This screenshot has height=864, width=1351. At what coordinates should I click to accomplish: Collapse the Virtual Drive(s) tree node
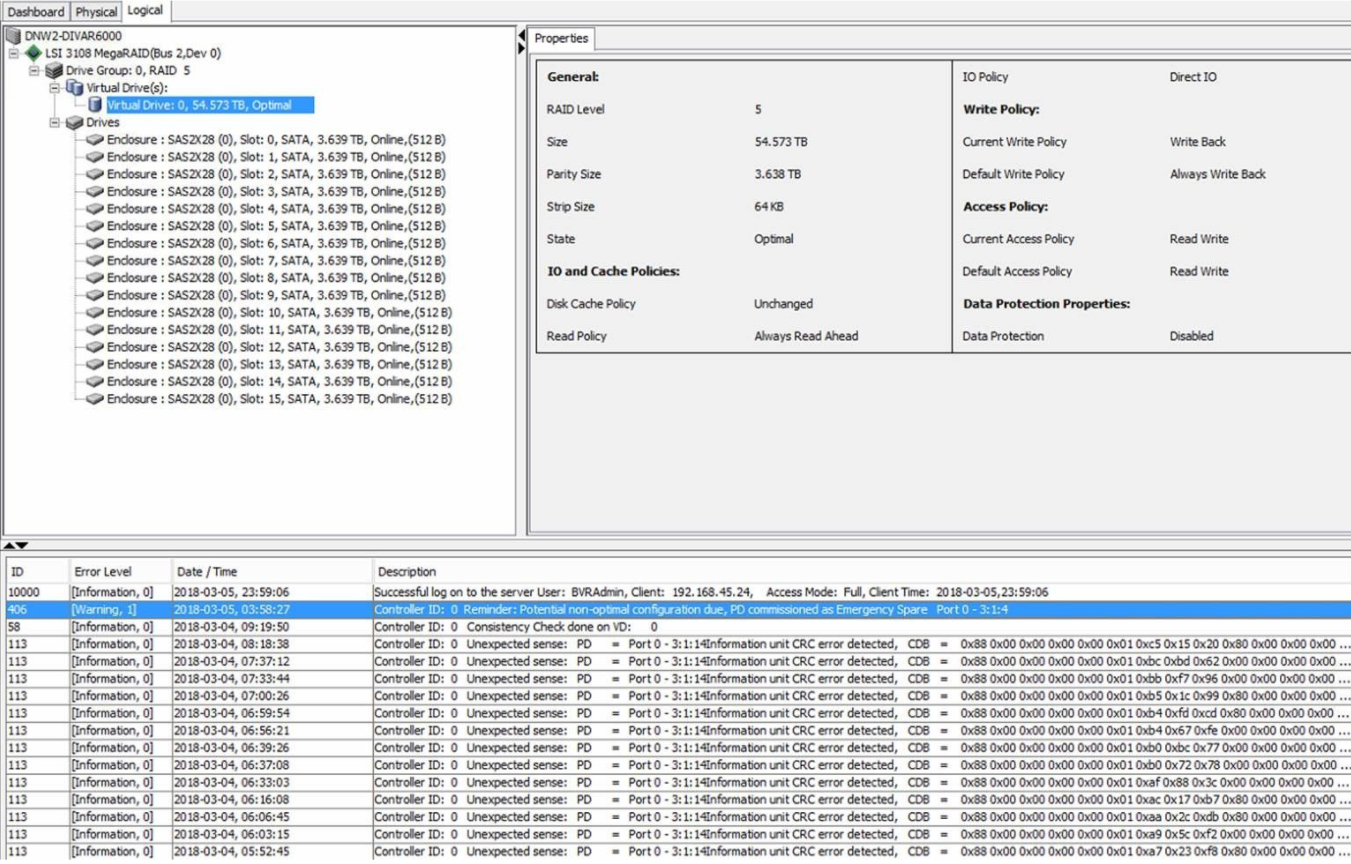click(55, 88)
